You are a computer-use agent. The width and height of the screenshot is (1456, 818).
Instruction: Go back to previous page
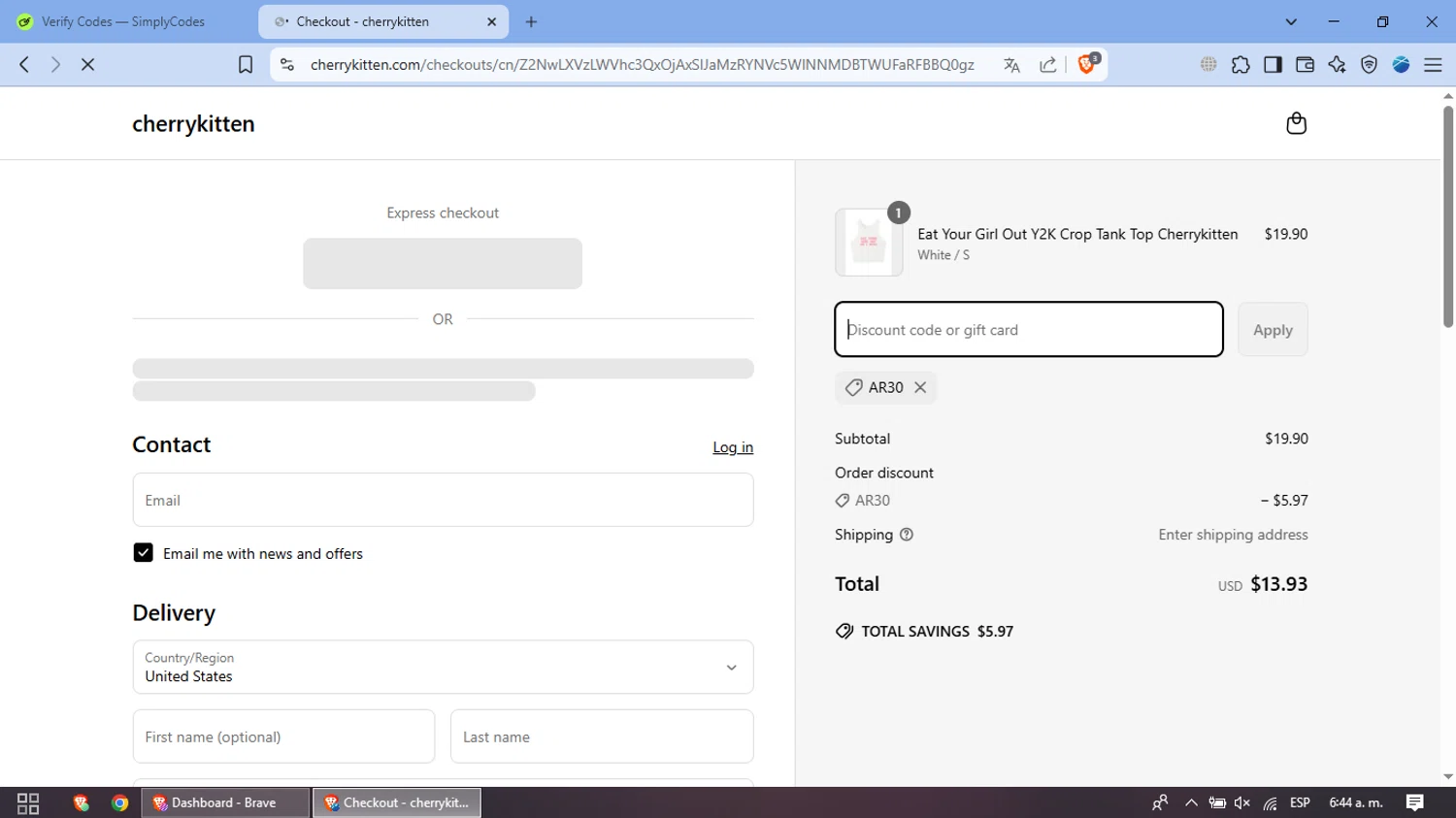(24, 65)
